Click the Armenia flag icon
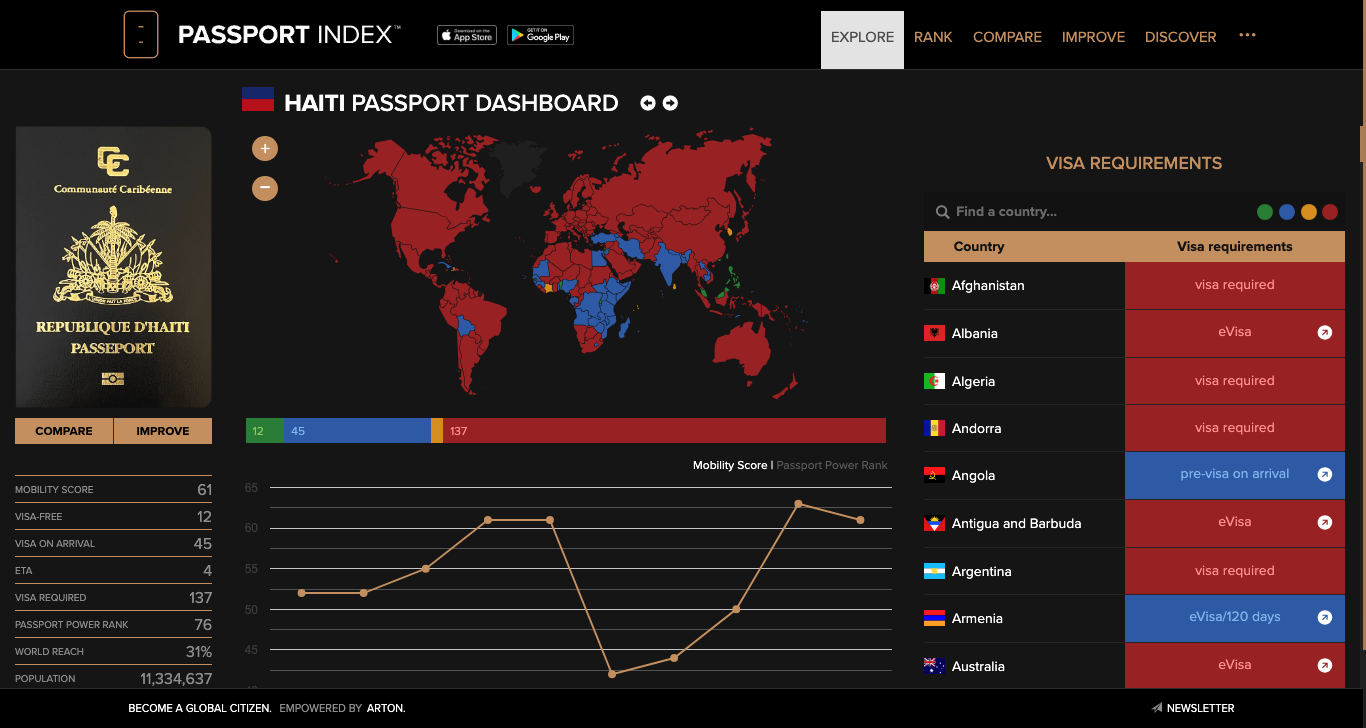The image size is (1366, 728). [x=935, y=618]
